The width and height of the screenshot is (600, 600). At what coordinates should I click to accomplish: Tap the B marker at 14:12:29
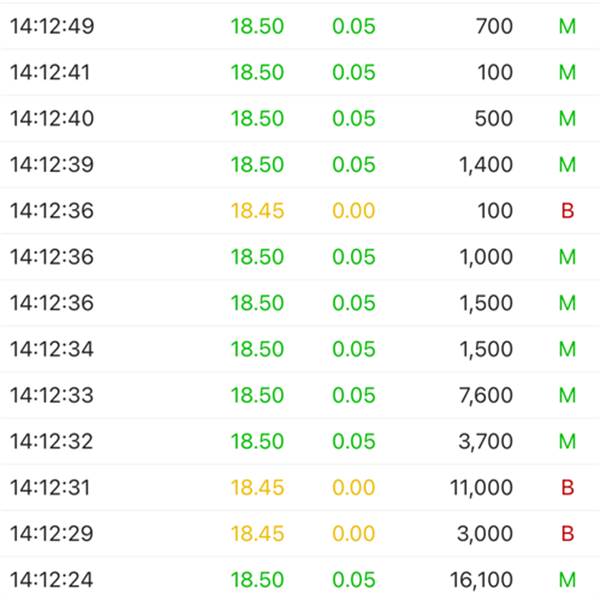[x=567, y=533]
